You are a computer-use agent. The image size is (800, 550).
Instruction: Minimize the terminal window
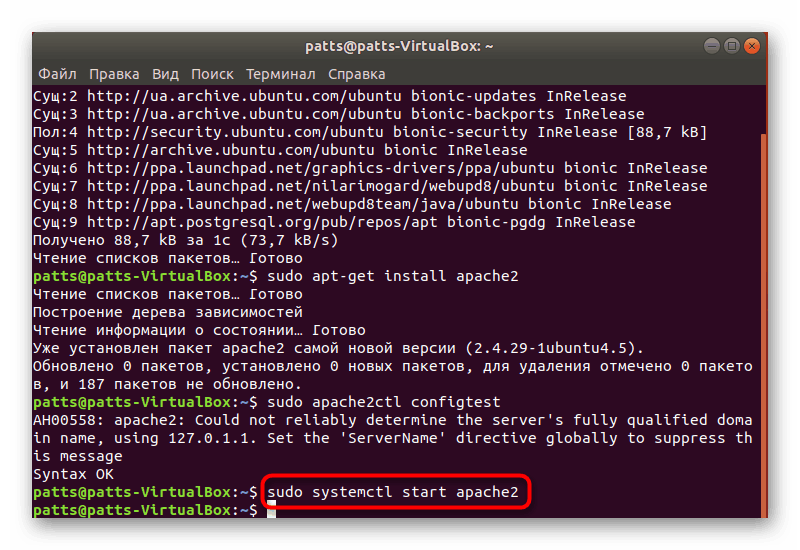coord(712,46)
